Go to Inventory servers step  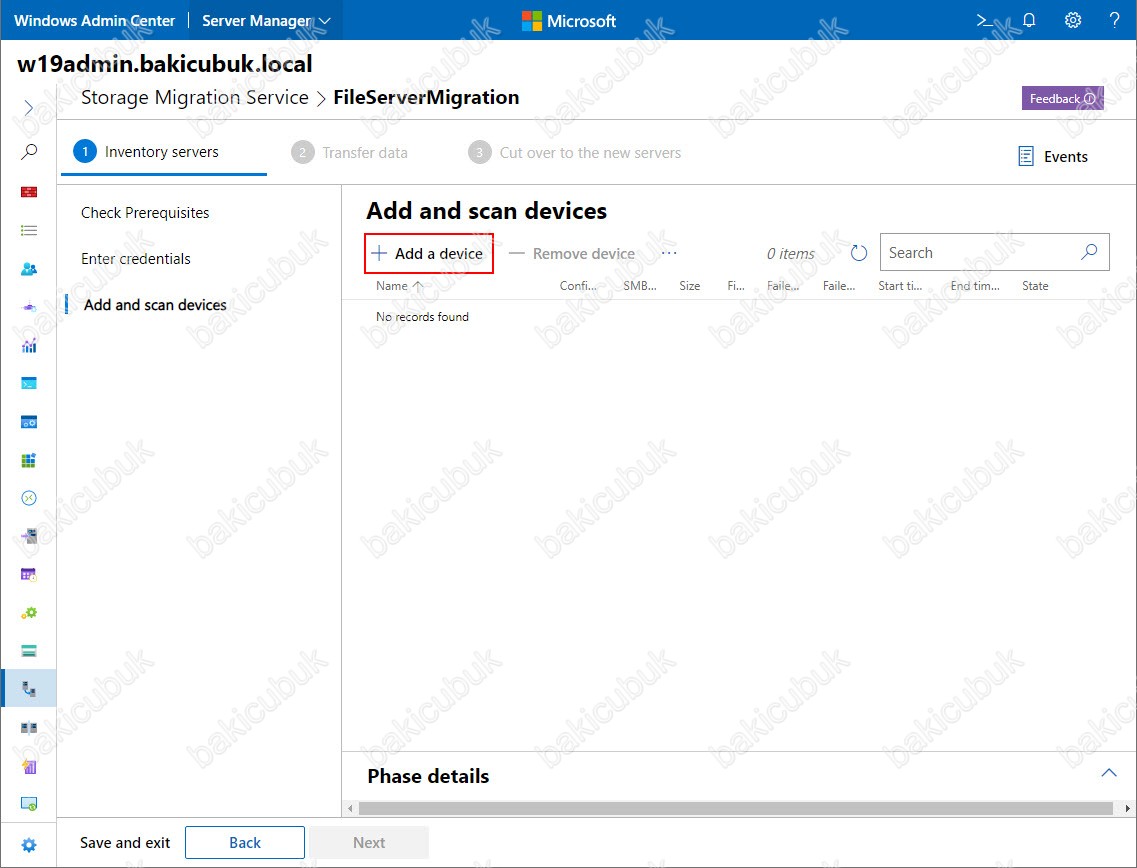[x=146, y=152]
